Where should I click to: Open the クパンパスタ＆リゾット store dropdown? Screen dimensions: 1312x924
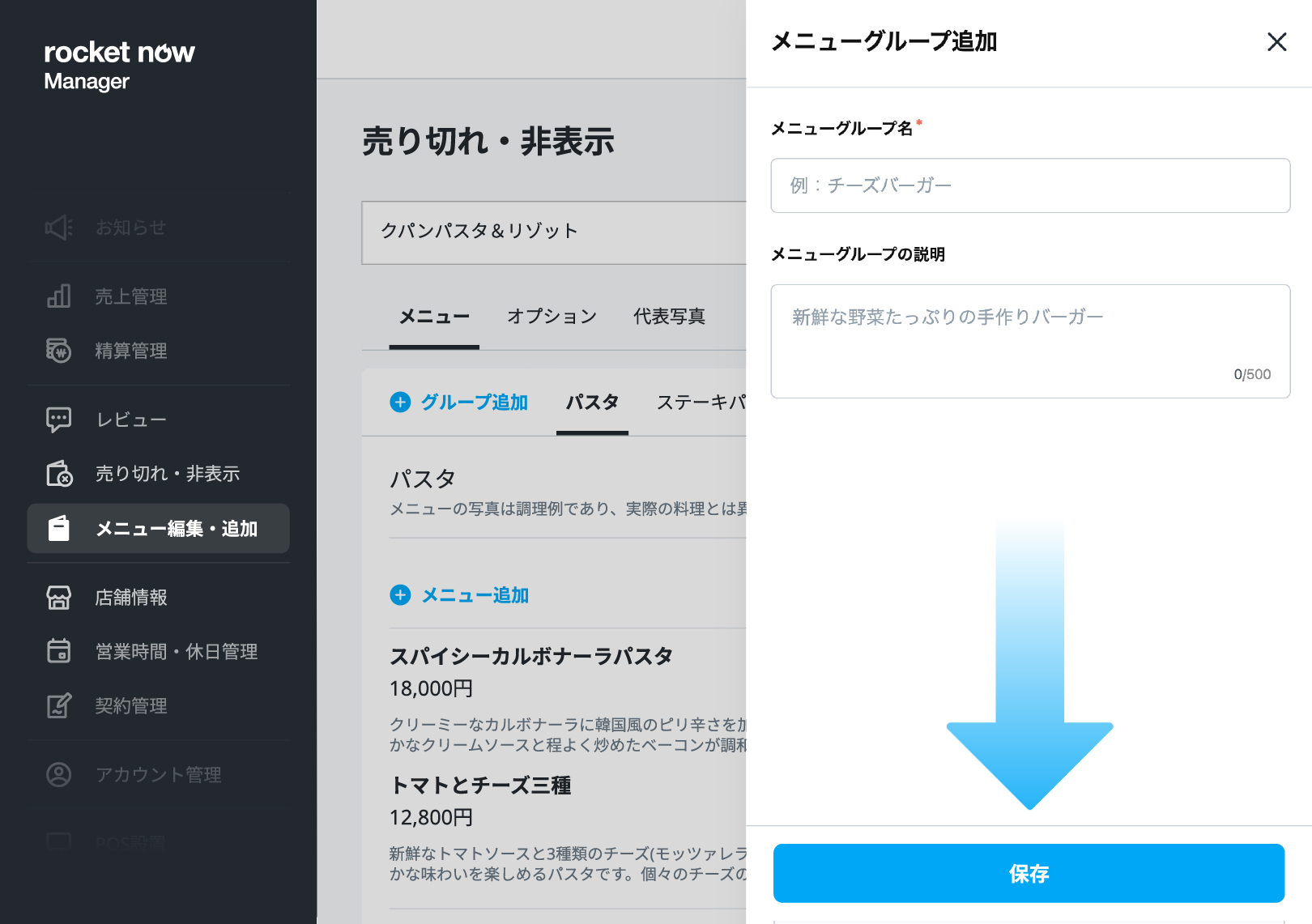point(554,232)
